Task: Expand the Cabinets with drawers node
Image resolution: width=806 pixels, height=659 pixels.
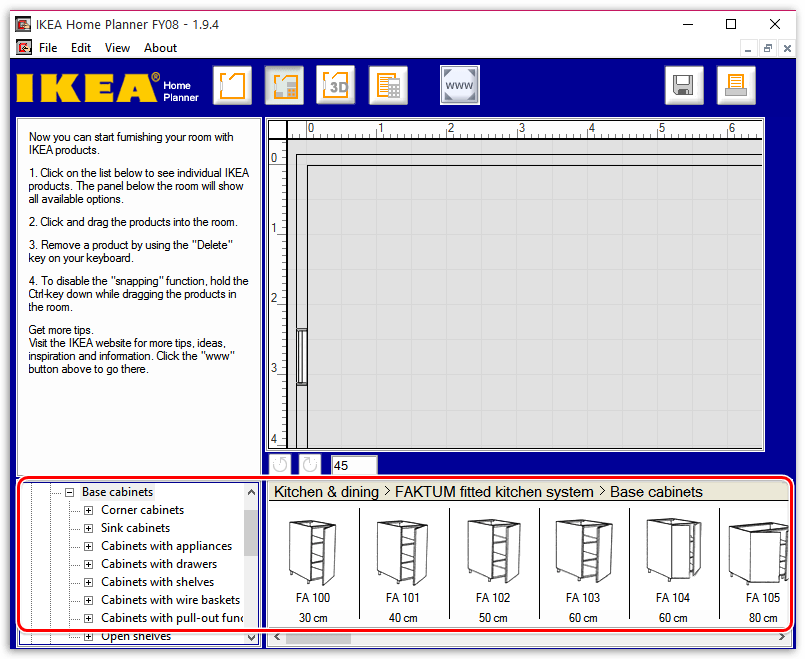Action: click(89, 564)
